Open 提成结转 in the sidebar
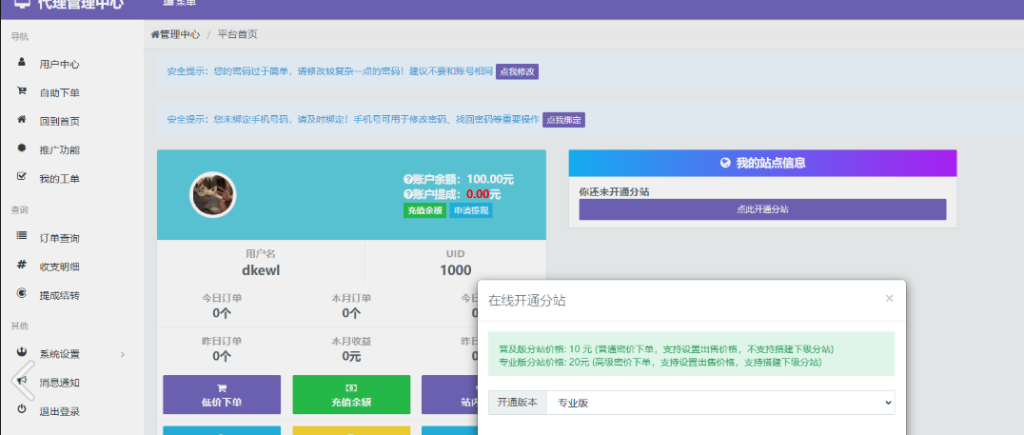Screen dimensions: 1024x435 click(x=59, y=295)
